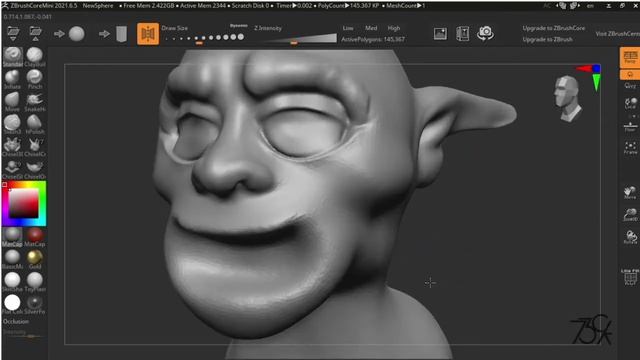Image resolution: width=640 pixels, height=360 pixels.
Task: Select the Gold material
Action: point(35,260)
